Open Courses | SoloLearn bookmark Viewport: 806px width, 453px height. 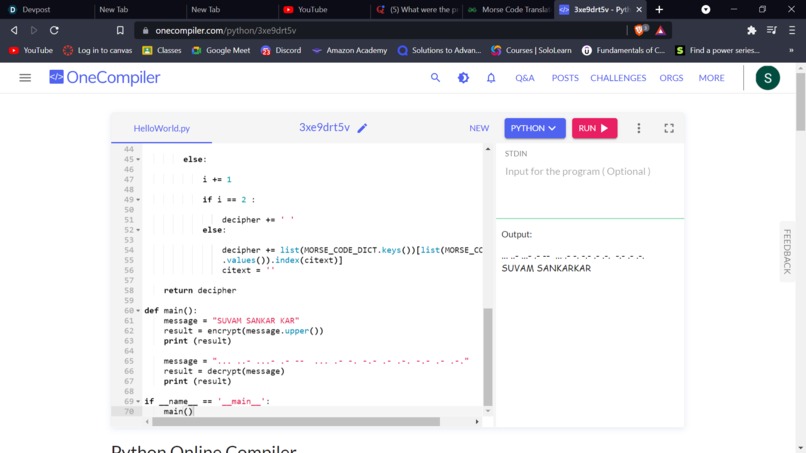[531, 50]
